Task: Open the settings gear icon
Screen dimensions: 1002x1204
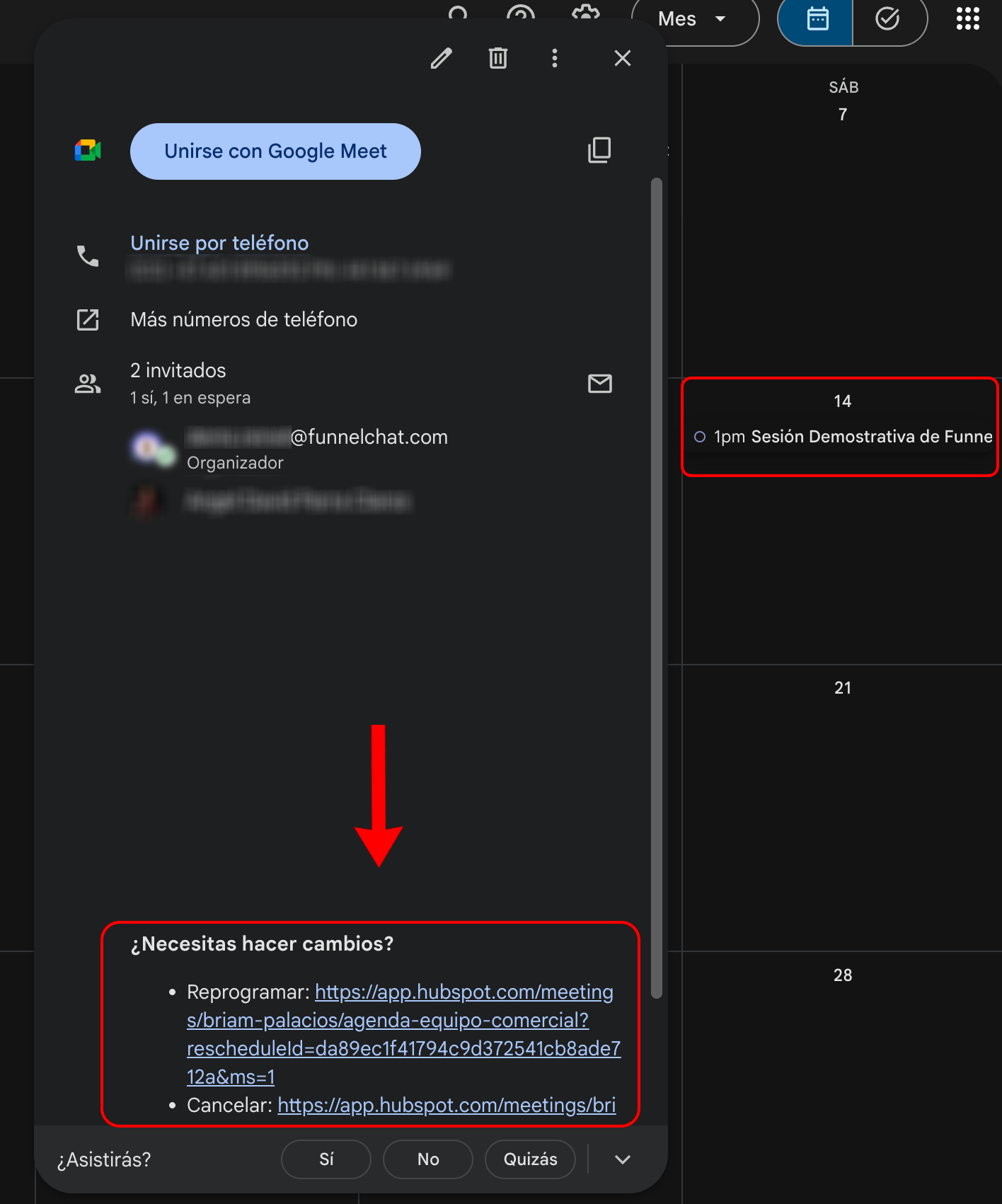Action: [586, 13]
